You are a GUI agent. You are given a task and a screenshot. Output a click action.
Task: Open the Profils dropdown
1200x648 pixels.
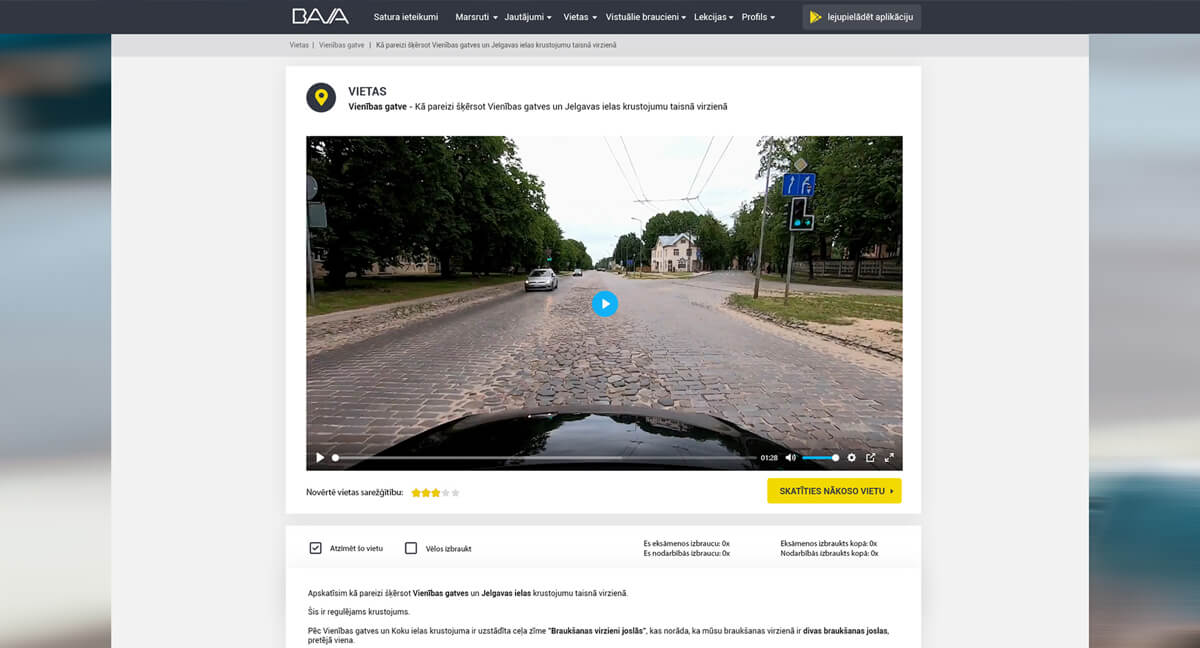point(756,16)
